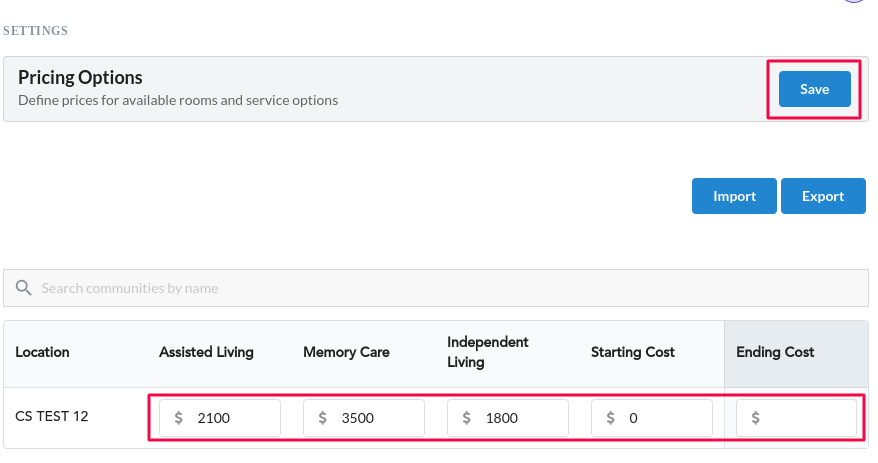Edit Assisted Living price 2100
The width and height of the screenshot is (878, 463).
[220, 418]
